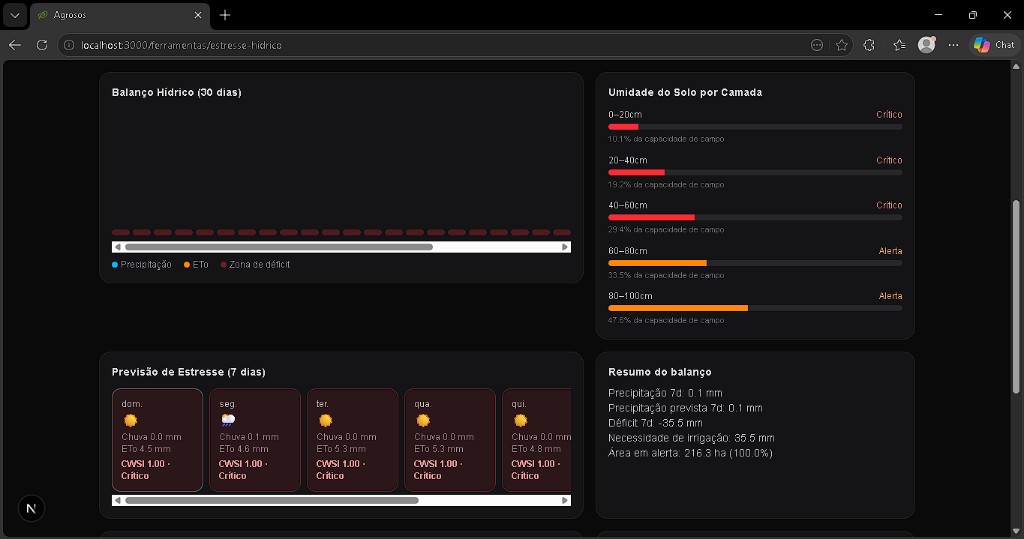This screenshot has height=539, width=1024.
Task: Open a new browser tab
Action: pos(225,15)
